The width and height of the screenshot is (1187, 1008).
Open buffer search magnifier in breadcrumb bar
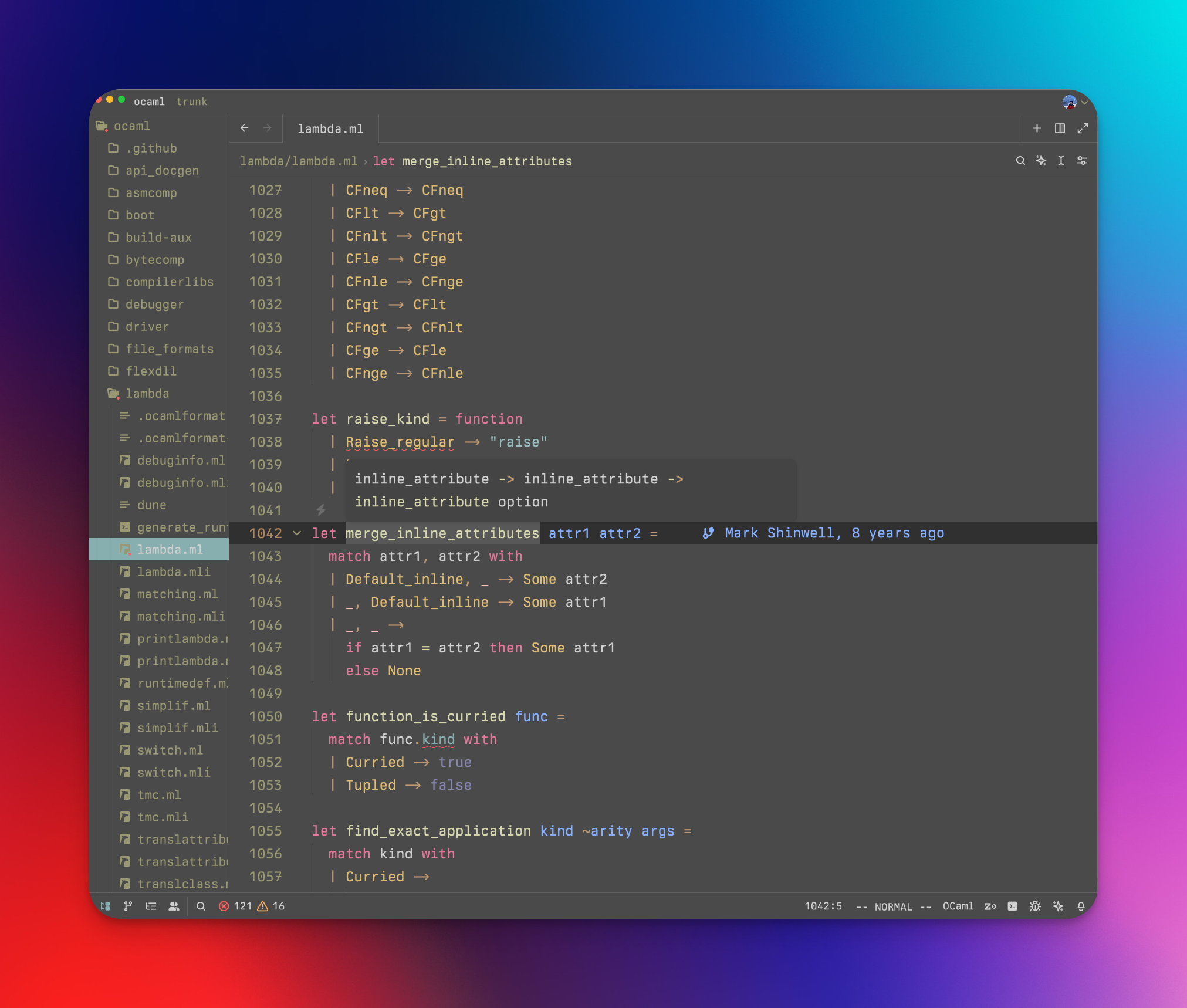(x=1020, y=160)
